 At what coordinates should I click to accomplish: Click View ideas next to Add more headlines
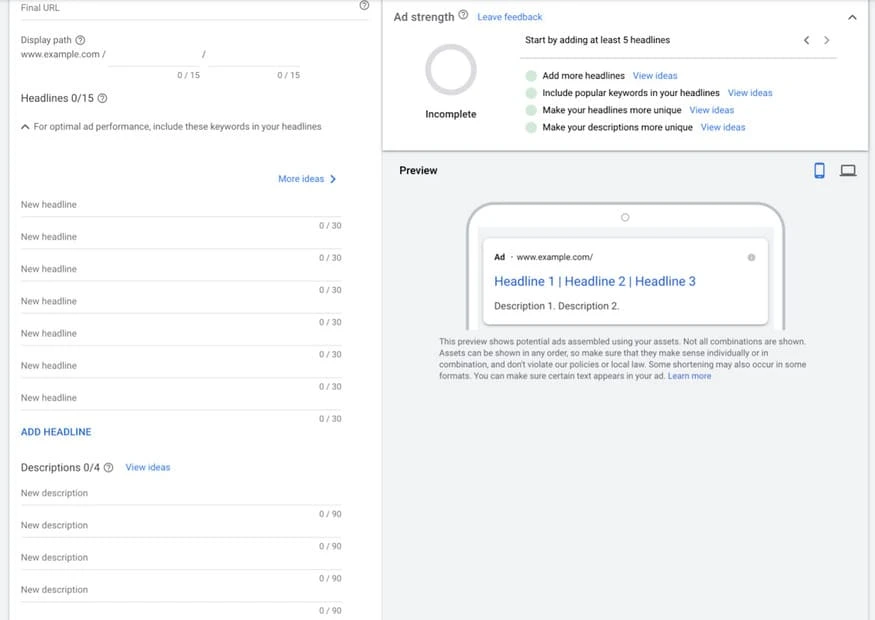[655, 75]
